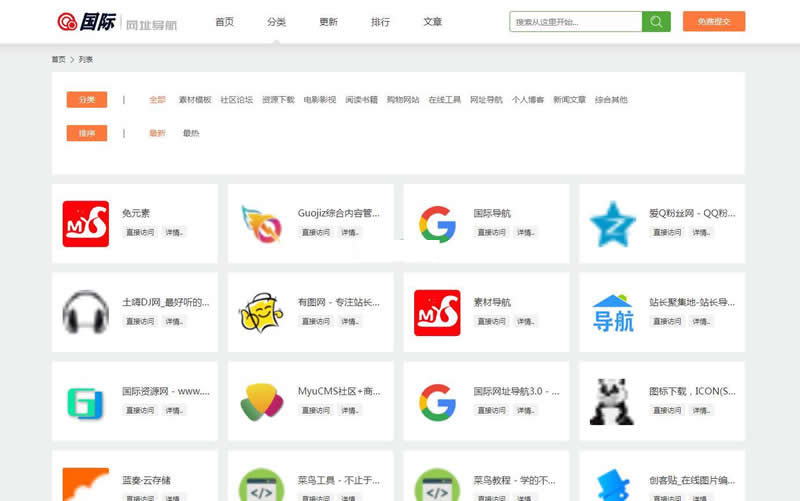This screenshot has height=501, width=800.
Task: Sort the list by 最热
Action: point(191,133)
